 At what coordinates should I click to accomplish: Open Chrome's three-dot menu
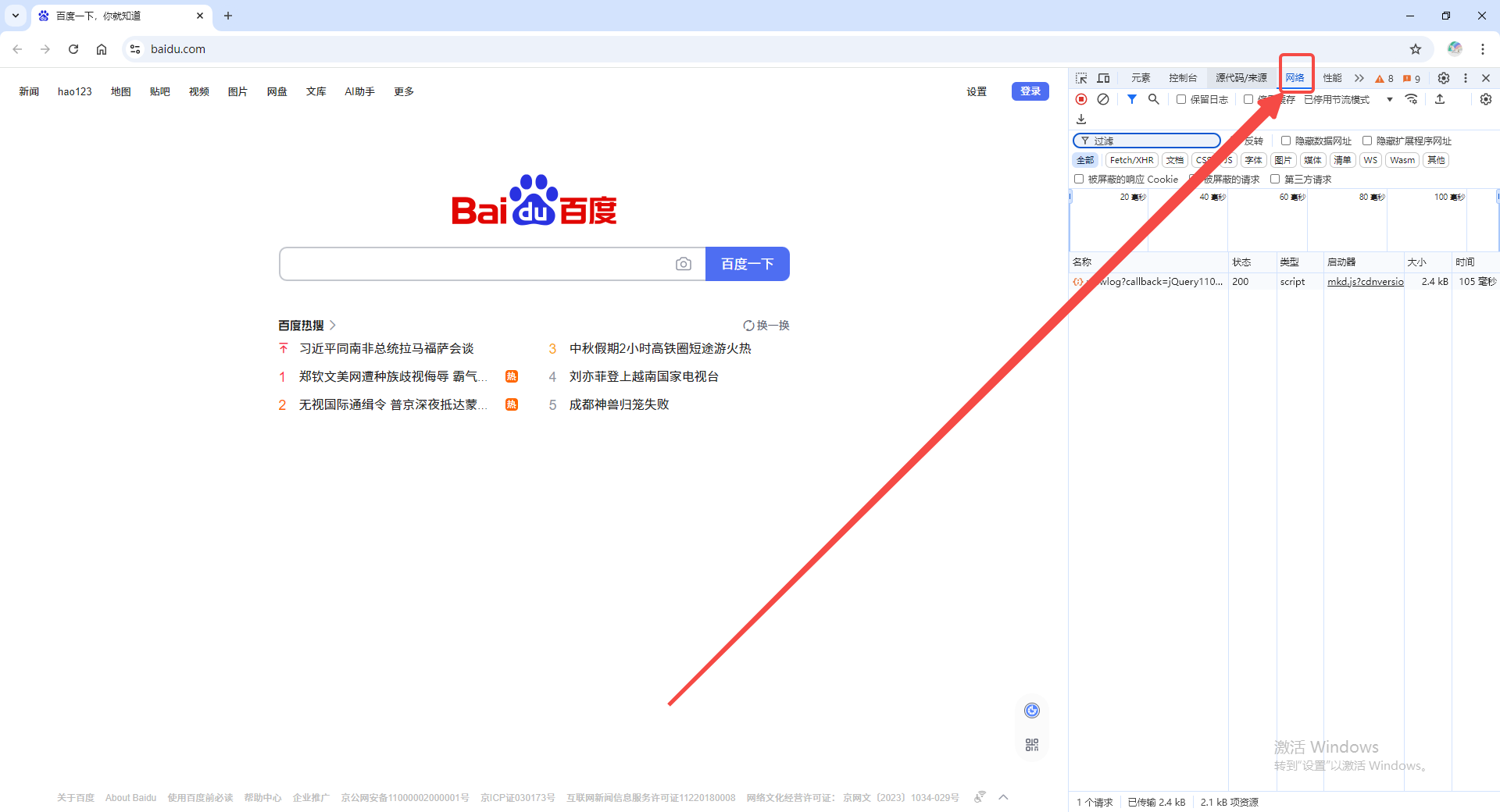tap(1483, 49)
